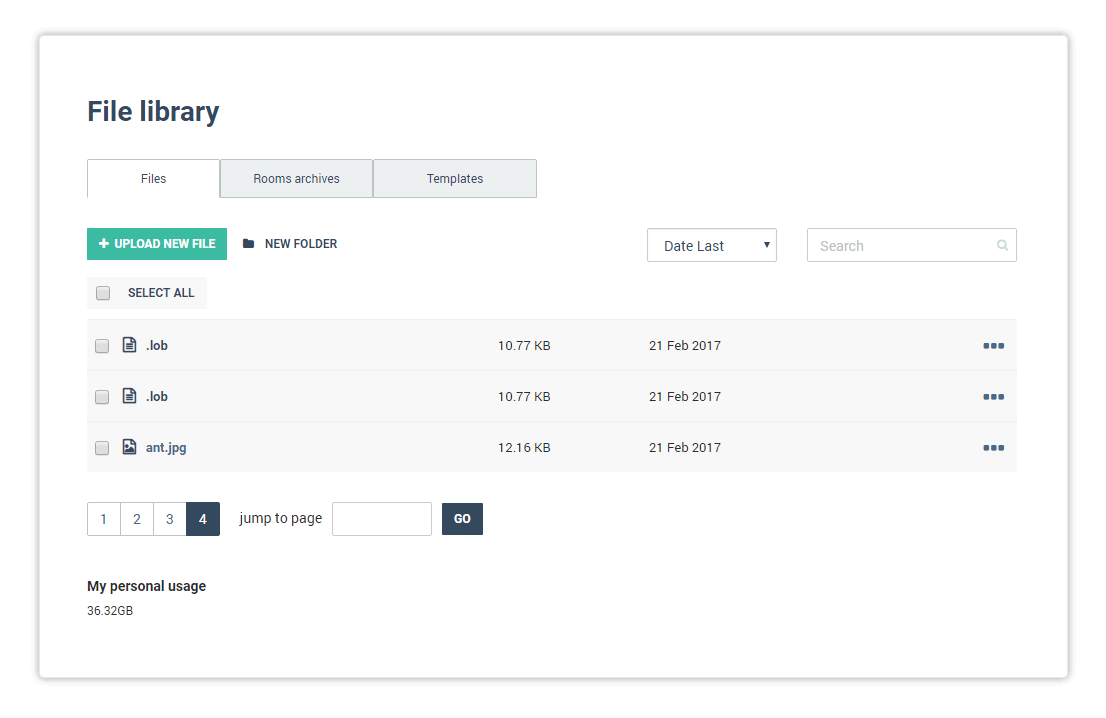Switch to the Files tab

(153, 178)
